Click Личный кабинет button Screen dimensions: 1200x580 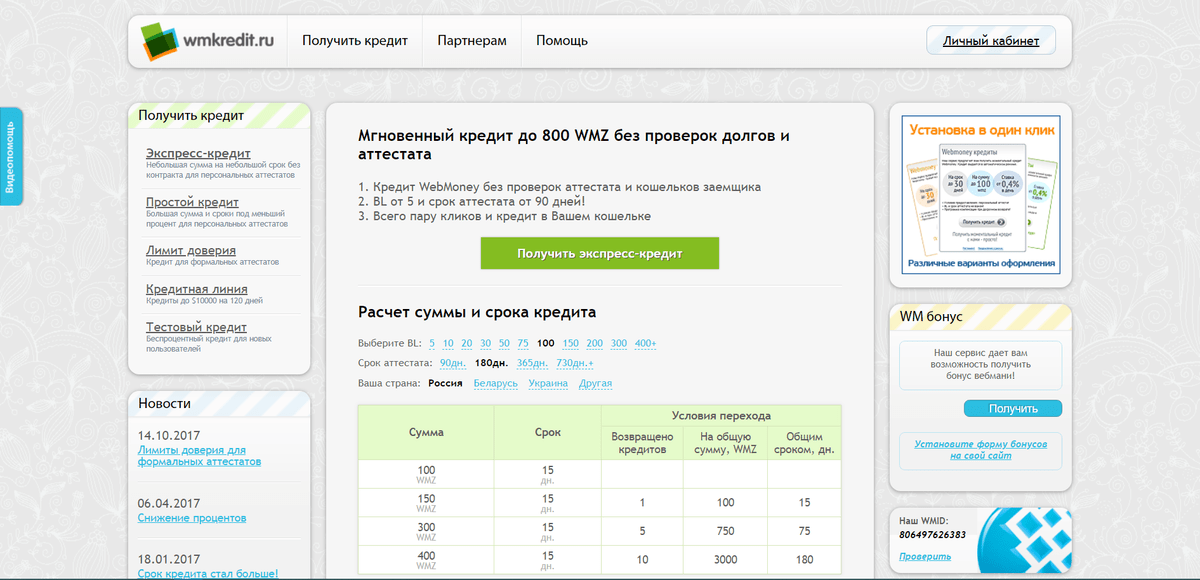click(x=991, y=41)
